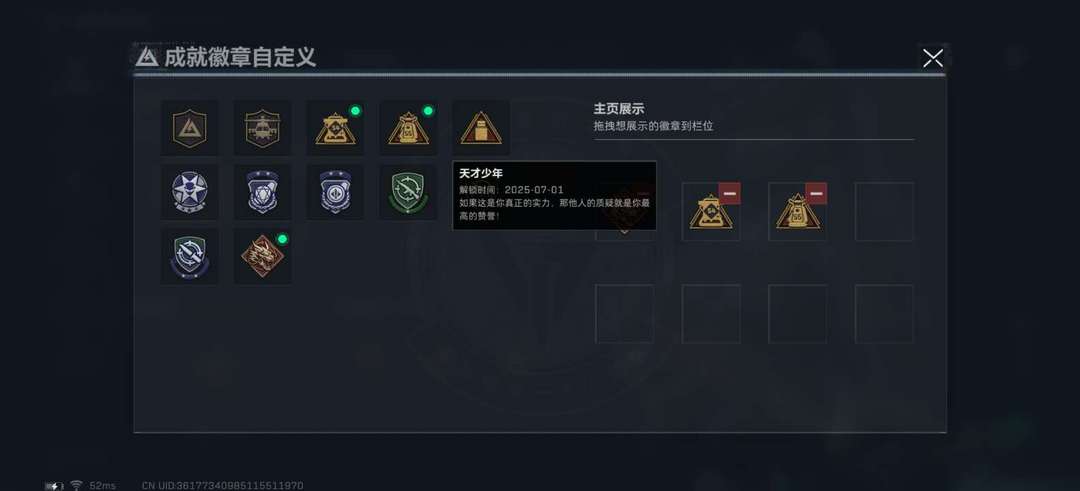Select the helicopter shield badge

point(262,128)
